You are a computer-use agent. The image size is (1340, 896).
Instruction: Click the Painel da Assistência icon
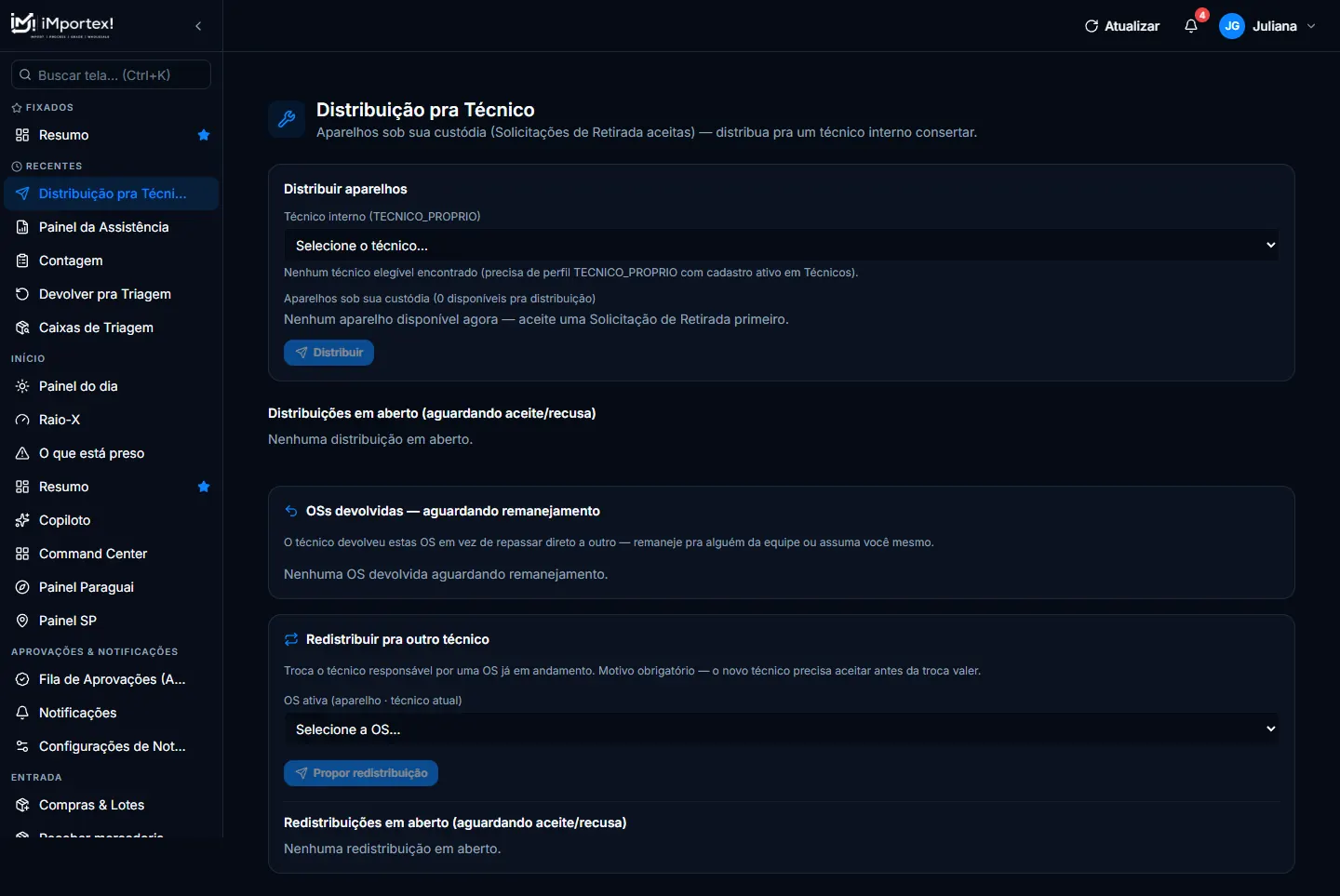point(22,227)
